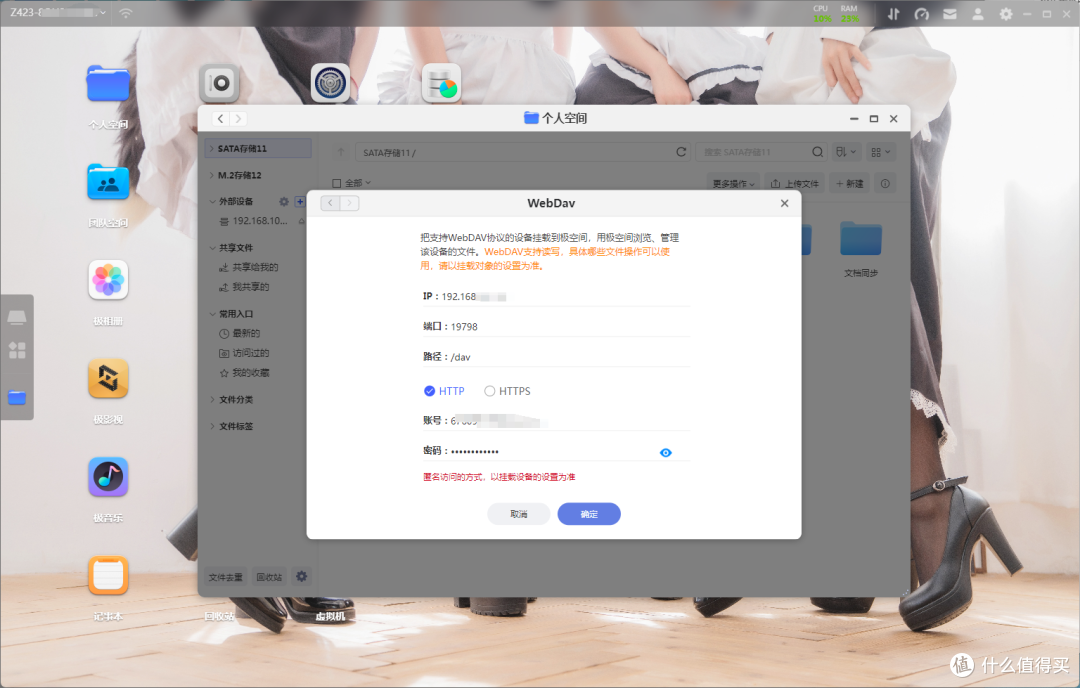Screen dimensions: 1080x688
Task: Expand the M.2存储12 tree node
Action: [x=211, y=176]
